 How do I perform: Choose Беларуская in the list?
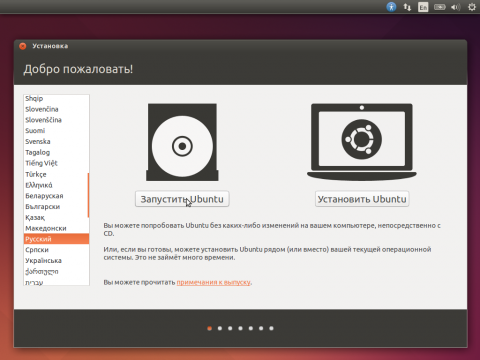56,196
